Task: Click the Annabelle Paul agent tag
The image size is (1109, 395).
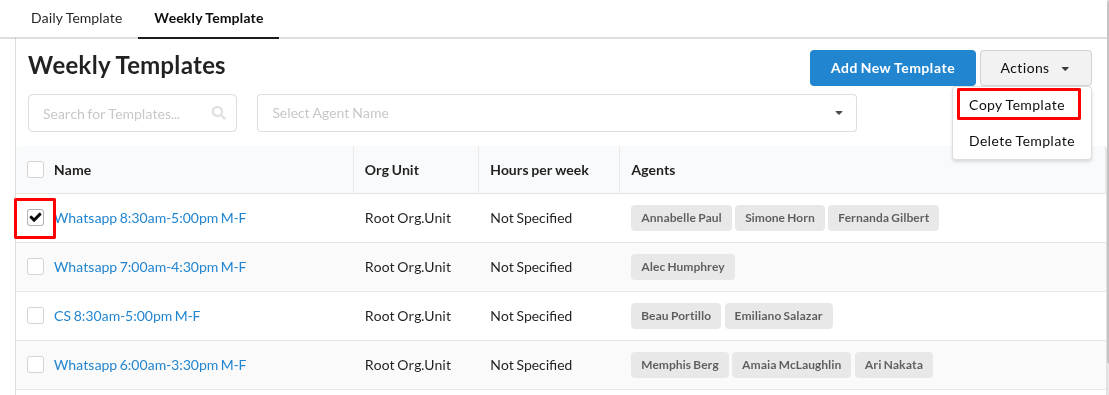Action: click(x=681, y=218)
